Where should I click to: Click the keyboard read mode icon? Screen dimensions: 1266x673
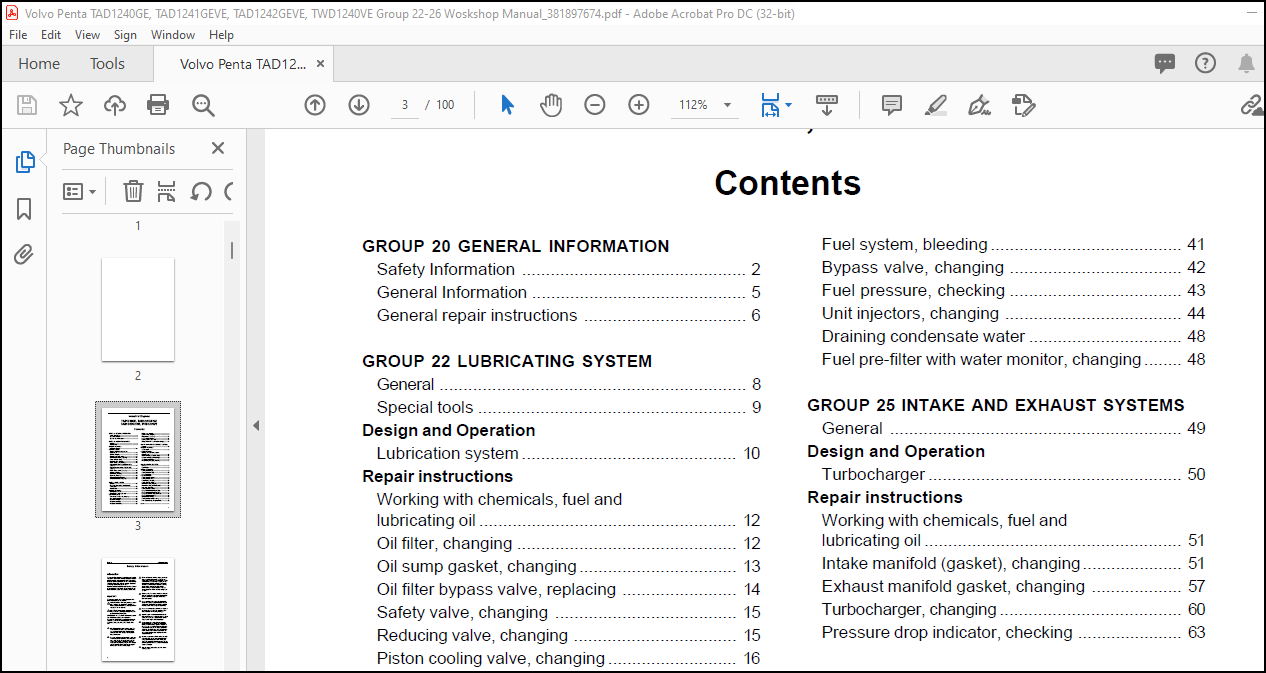(x=826, y=104)
